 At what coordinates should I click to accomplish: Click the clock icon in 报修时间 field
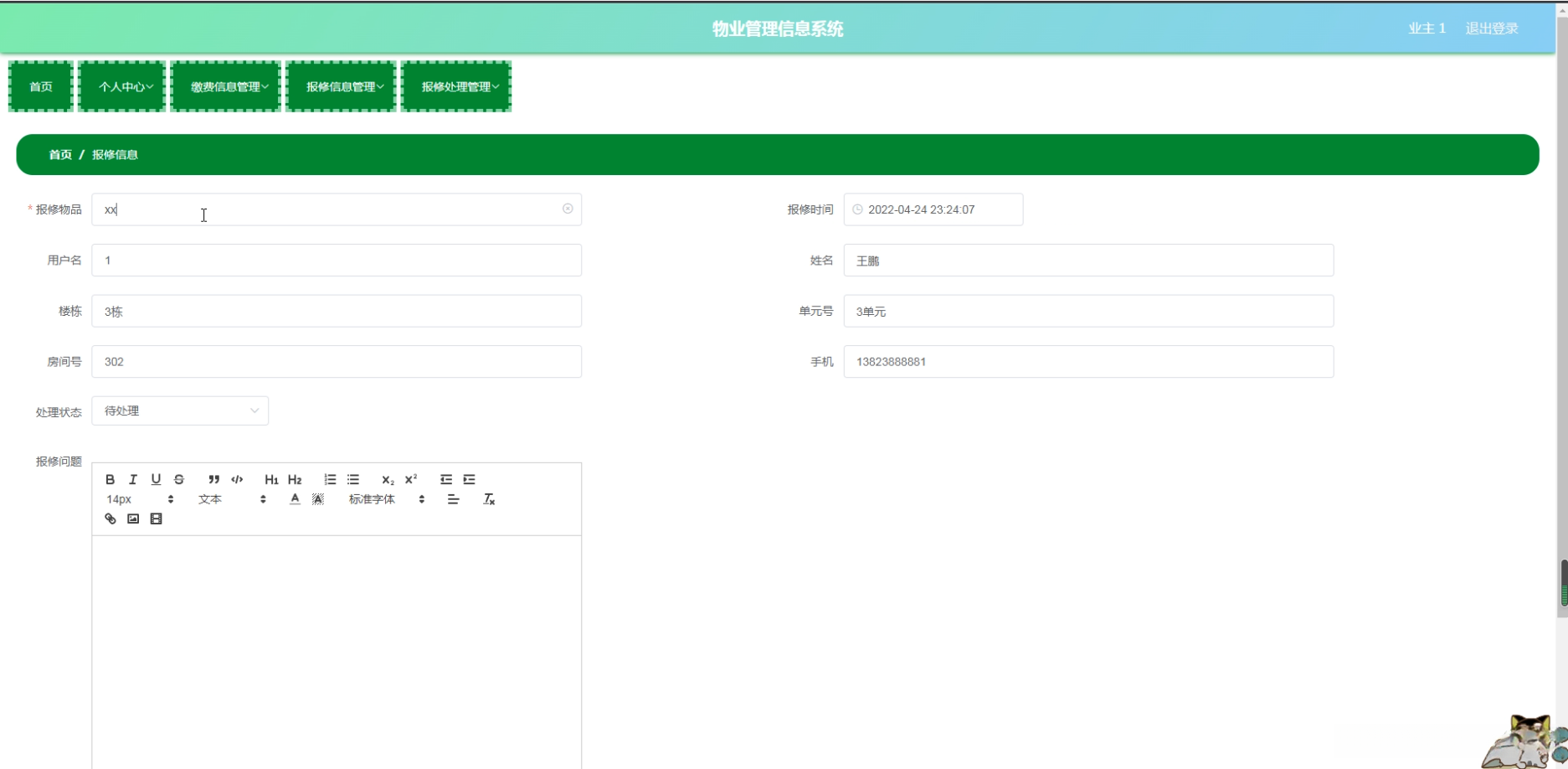pyautogui.click(x=857, y=209)
